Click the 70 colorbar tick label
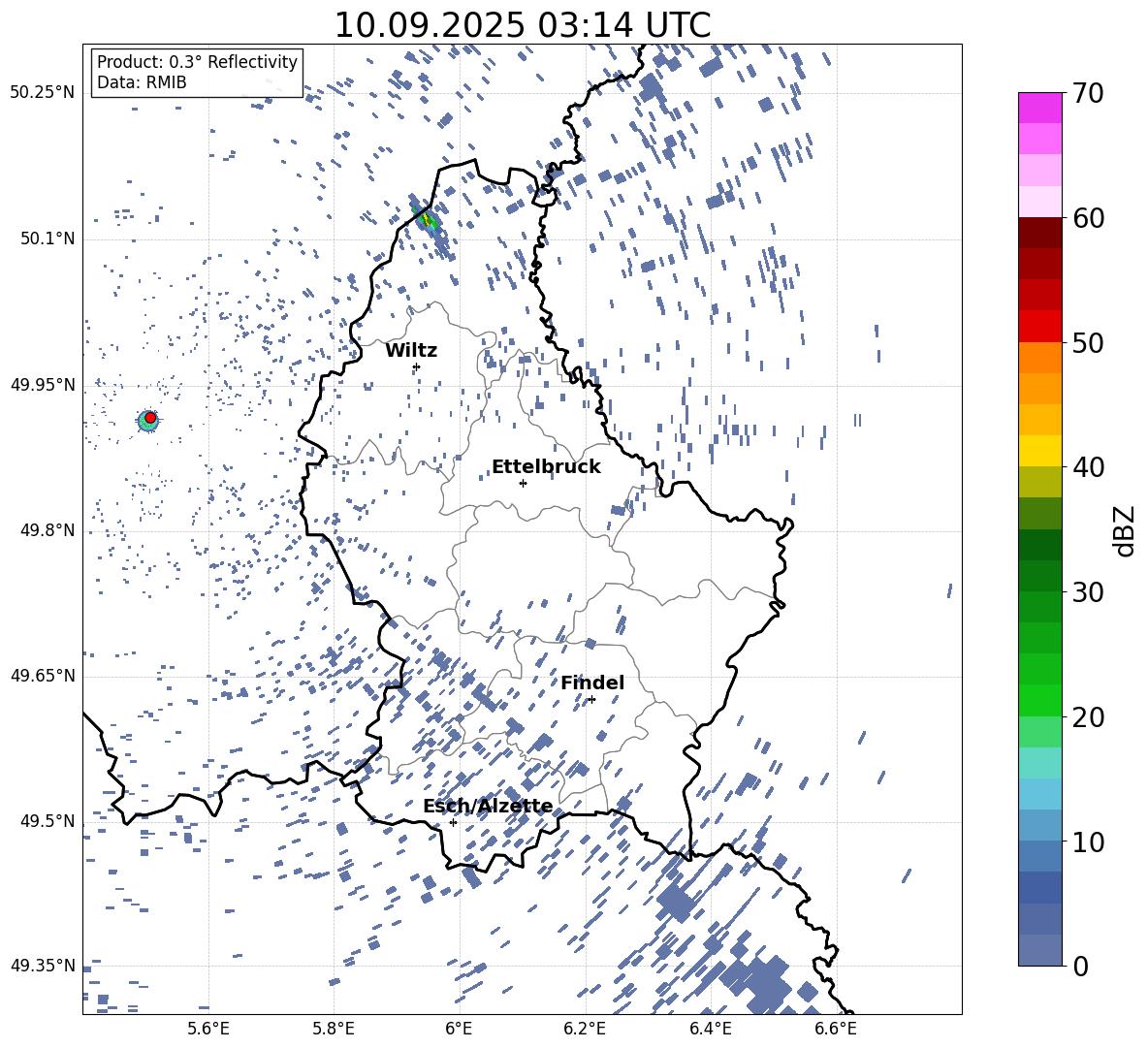The width and height of the screenshot is (1148, 1048). click(x=1088, y=94)
